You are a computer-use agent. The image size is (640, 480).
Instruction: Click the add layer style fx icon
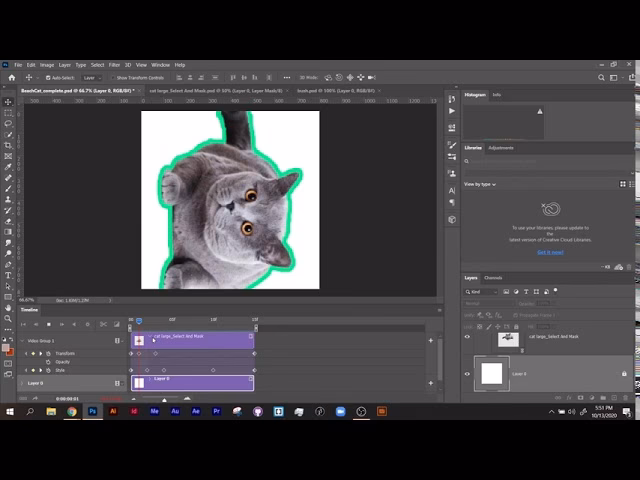[569, 398]
